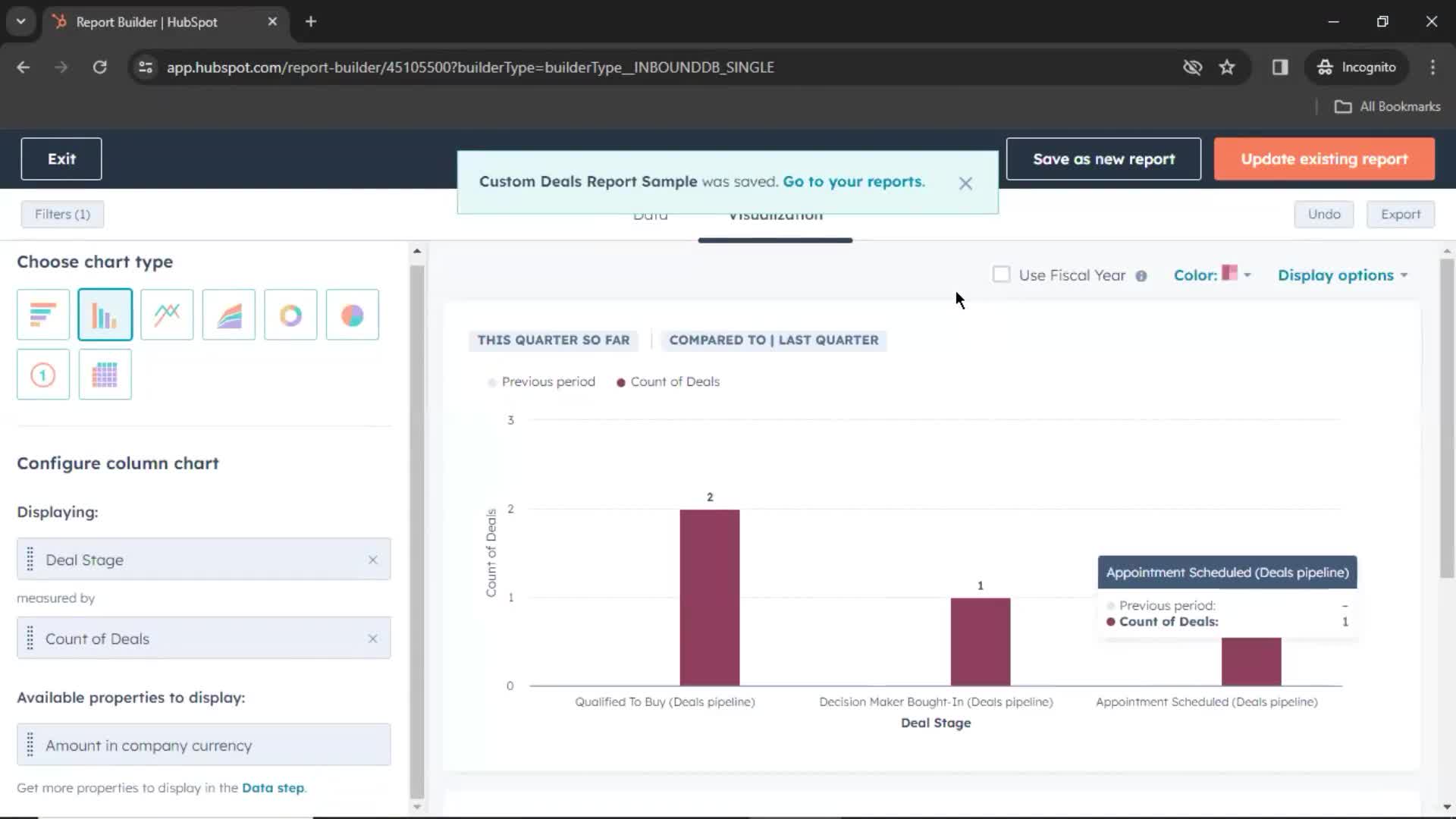
Task: Remove the Count of Deals measure
Action: pyautogui.click(x=373, y=639)
